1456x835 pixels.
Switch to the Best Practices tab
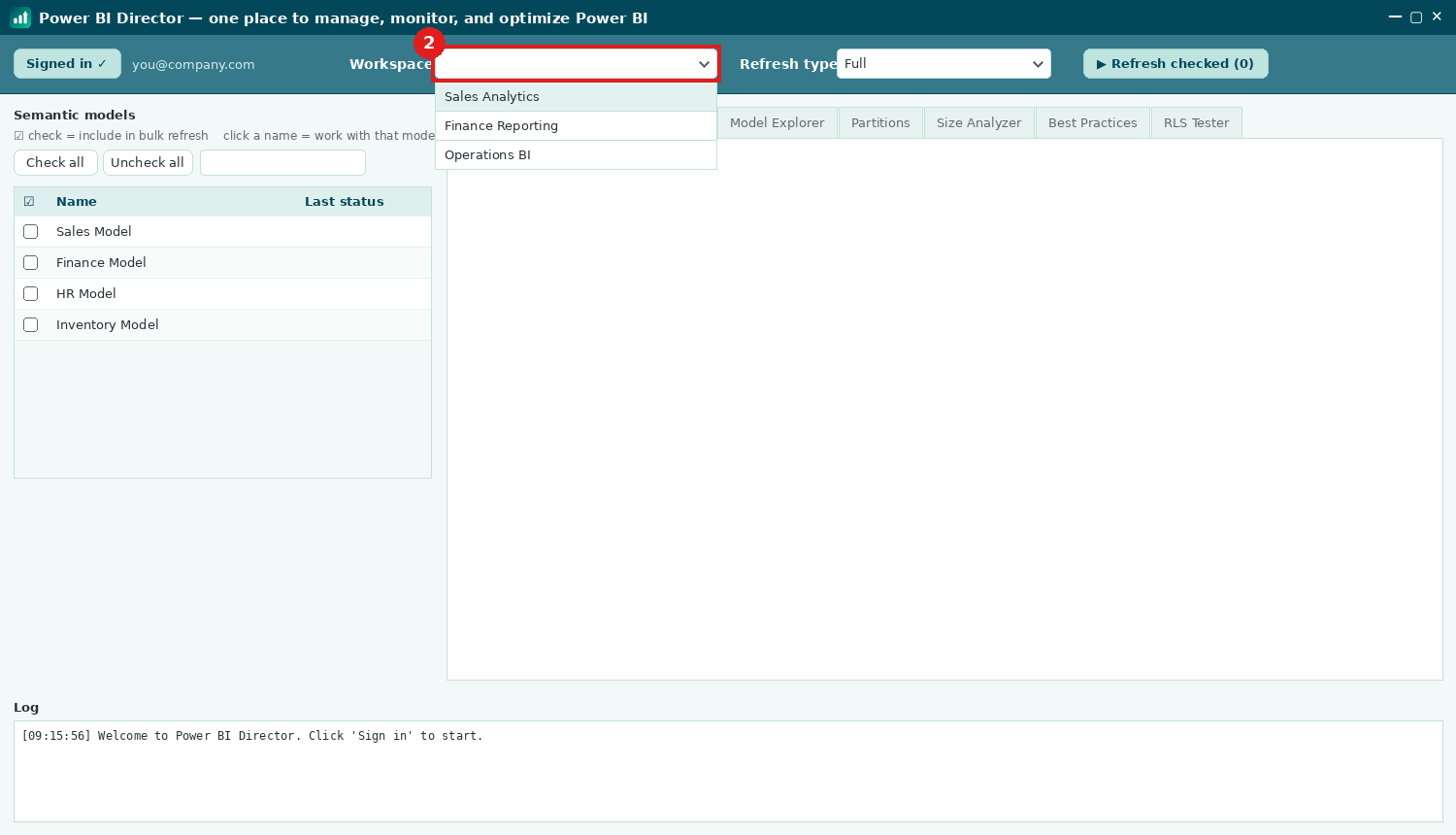[x=1093, y=123]
